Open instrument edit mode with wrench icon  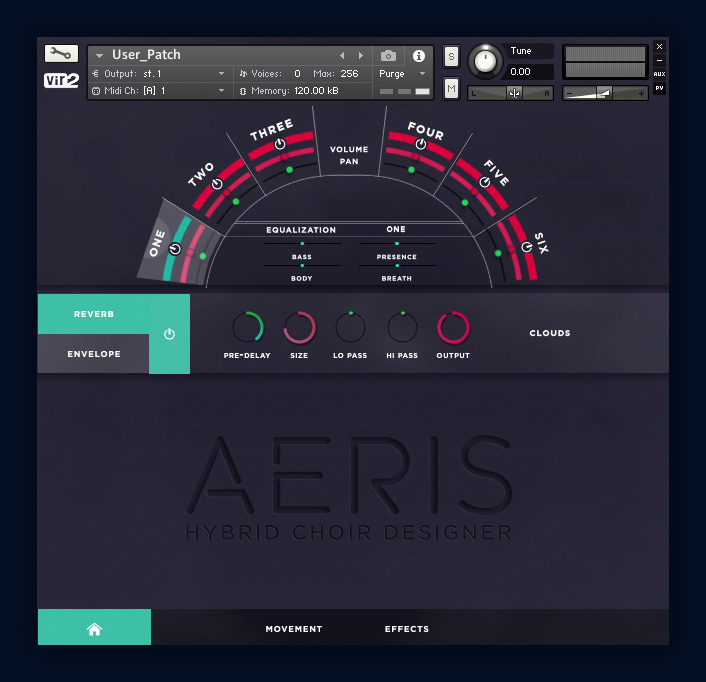(x=61, y=54)
